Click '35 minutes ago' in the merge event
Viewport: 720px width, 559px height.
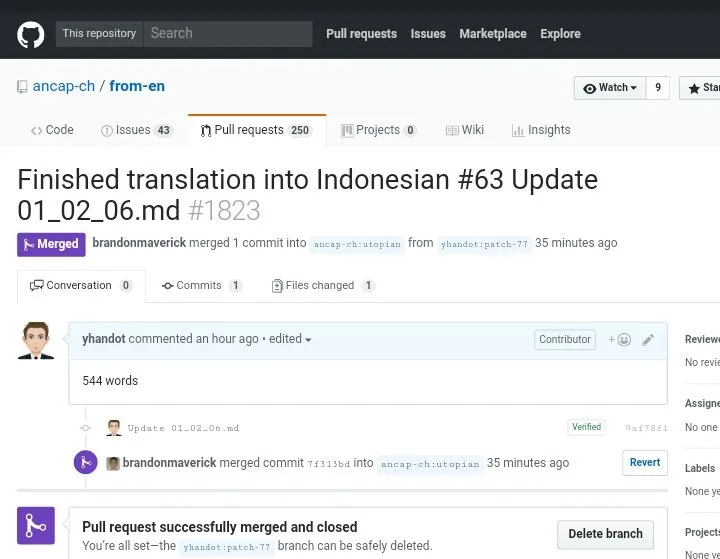528,463
